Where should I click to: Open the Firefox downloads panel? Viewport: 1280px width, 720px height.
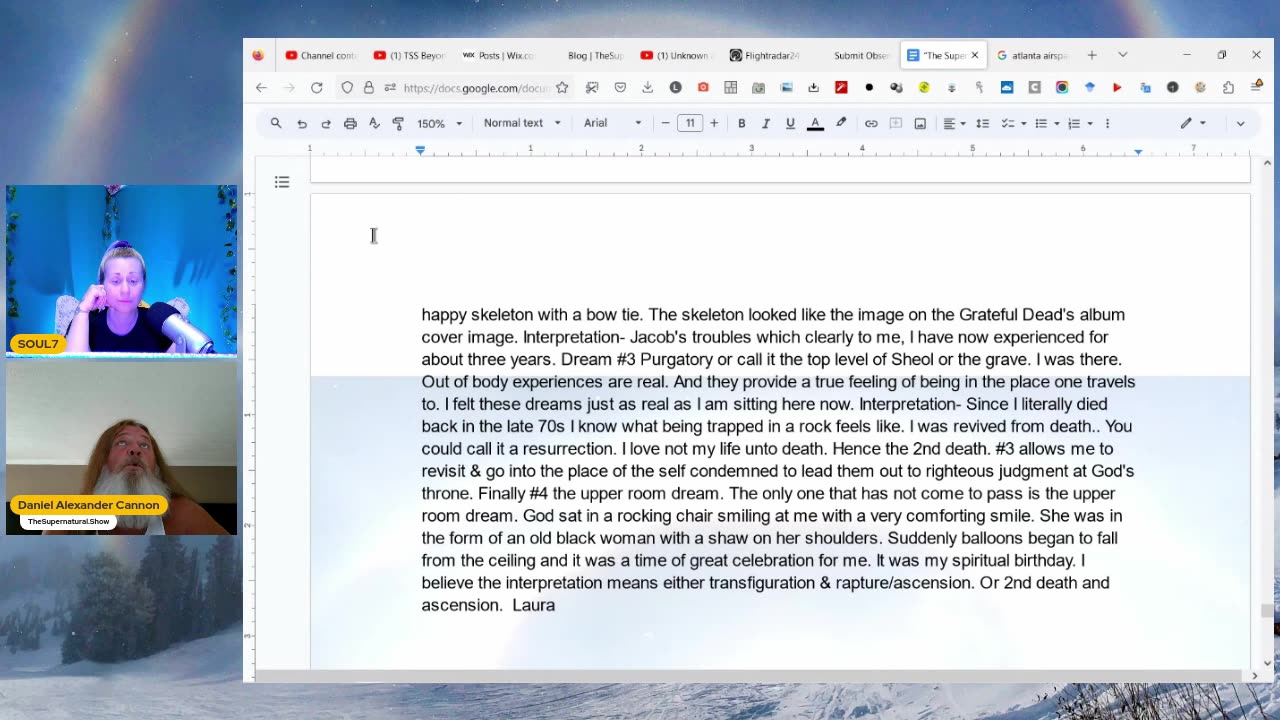point(648,88)
